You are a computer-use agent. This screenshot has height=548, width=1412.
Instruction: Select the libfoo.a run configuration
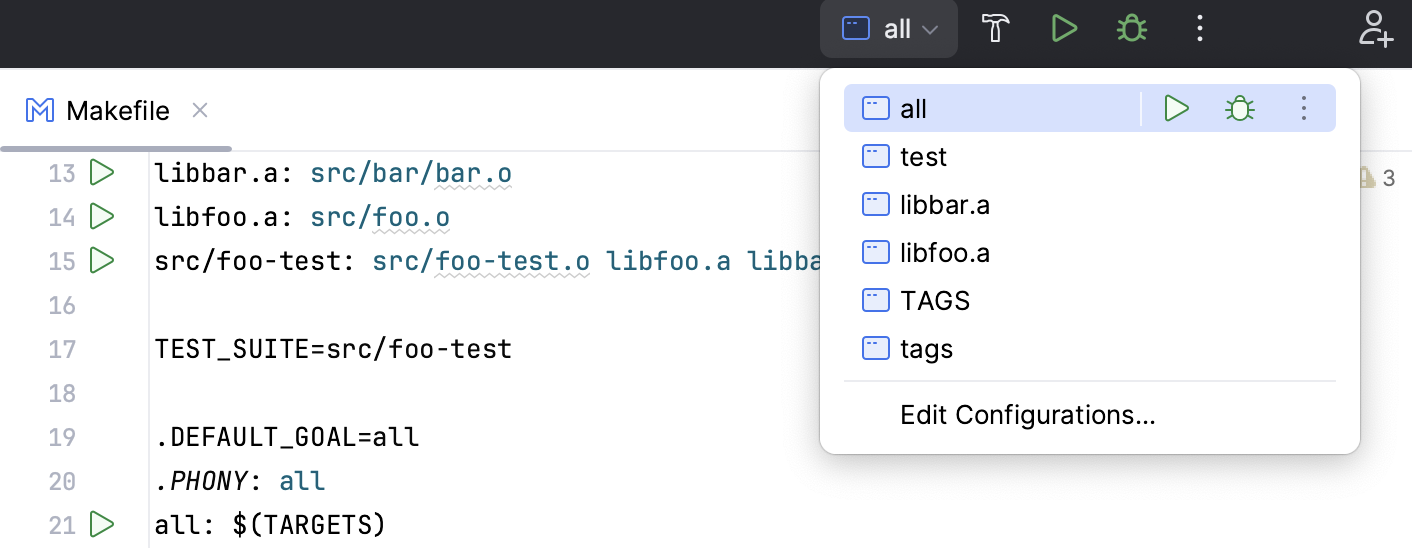944,253
